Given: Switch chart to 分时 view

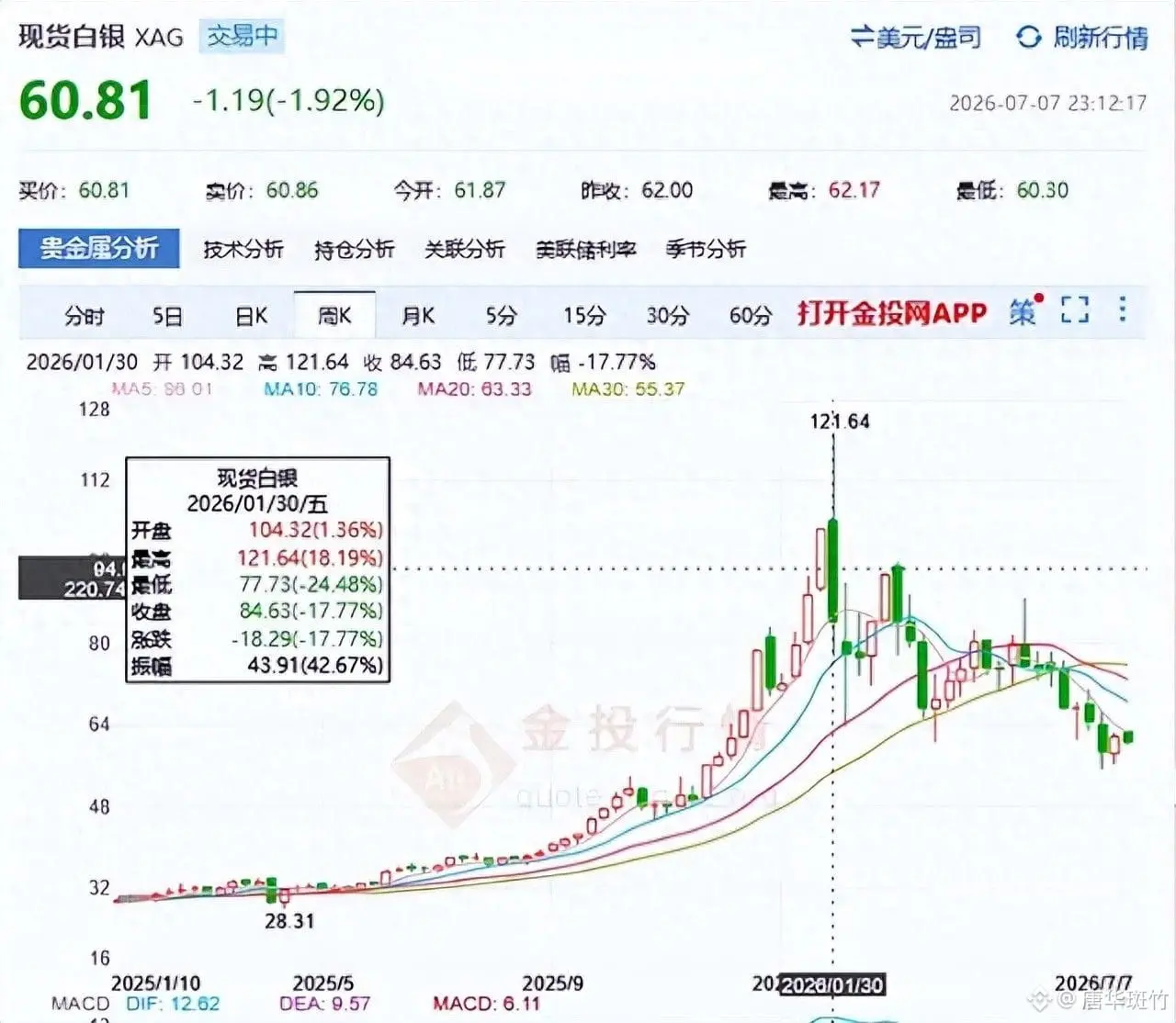Looking at the screenshot, I should (85, 316).
